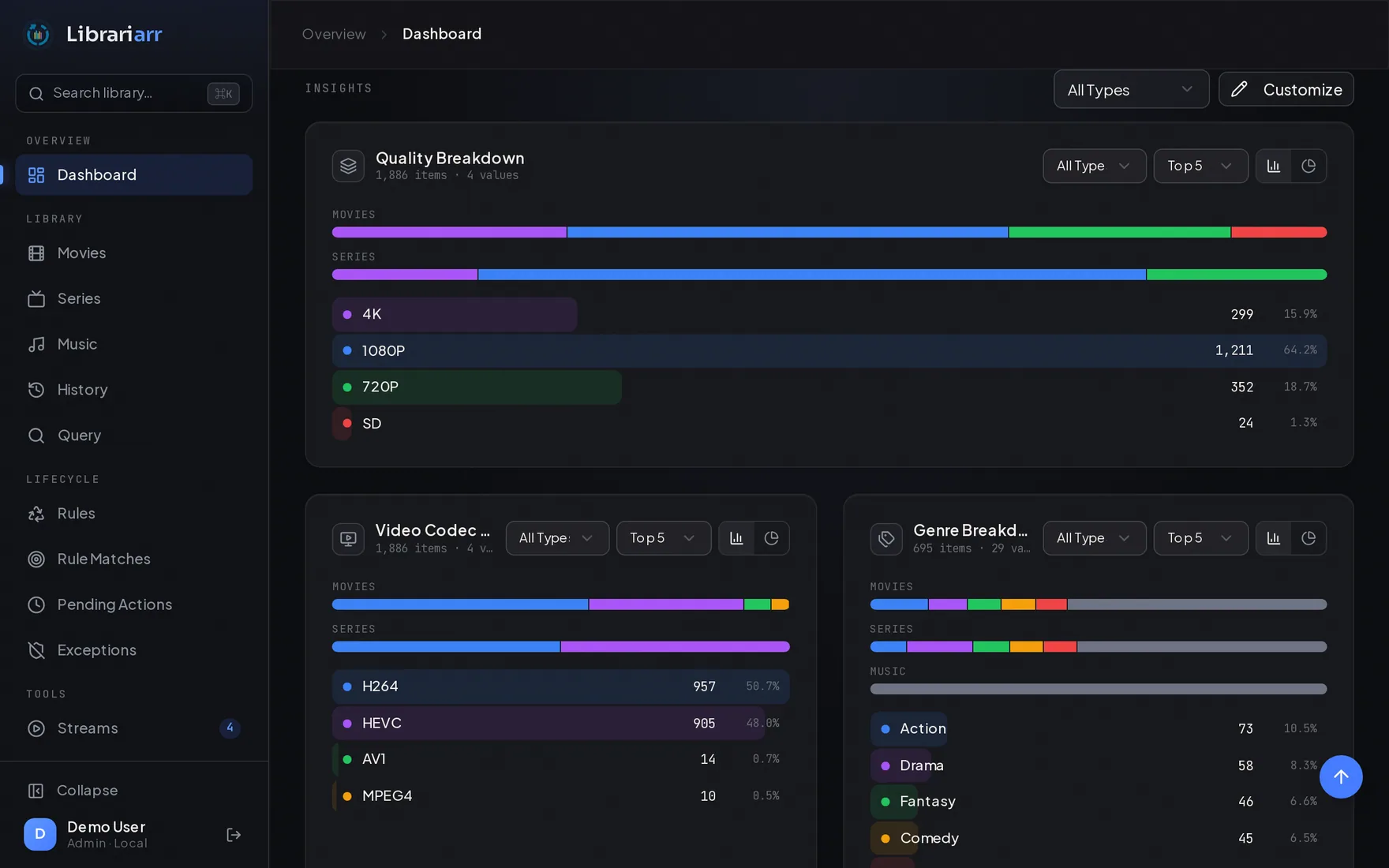Image resolution: width=1389 pixels, height=868 pixels.
Task: Click the Quality Breakdown layers icon
Action: tap(348, 166)
